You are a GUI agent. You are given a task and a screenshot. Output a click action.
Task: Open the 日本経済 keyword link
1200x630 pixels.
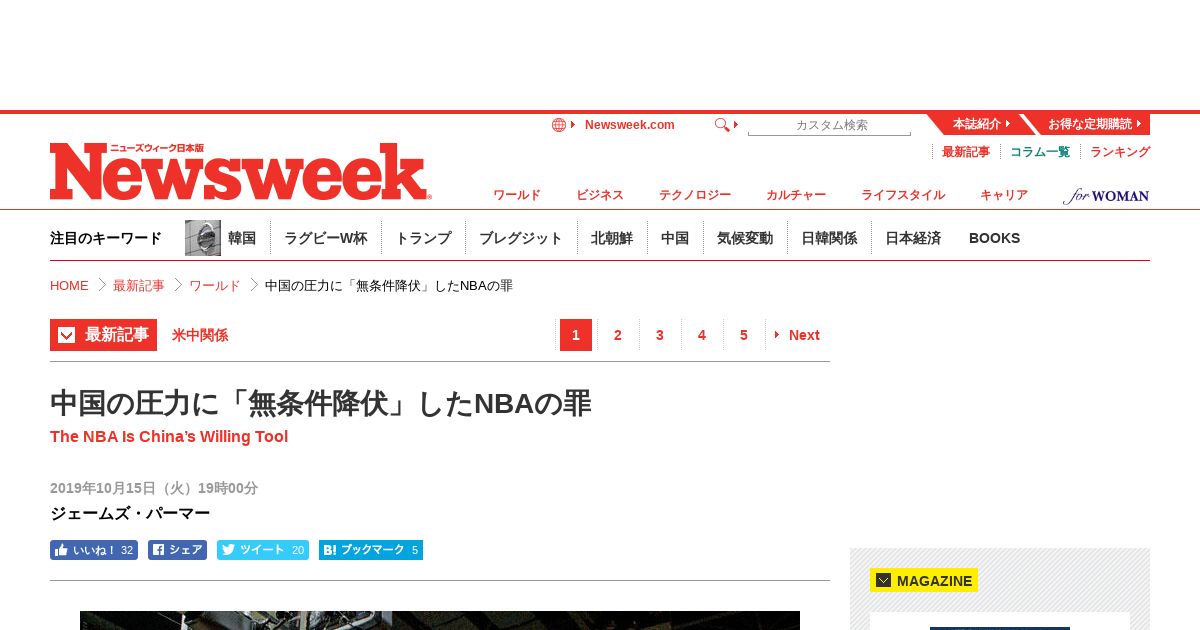click(913, 238)
